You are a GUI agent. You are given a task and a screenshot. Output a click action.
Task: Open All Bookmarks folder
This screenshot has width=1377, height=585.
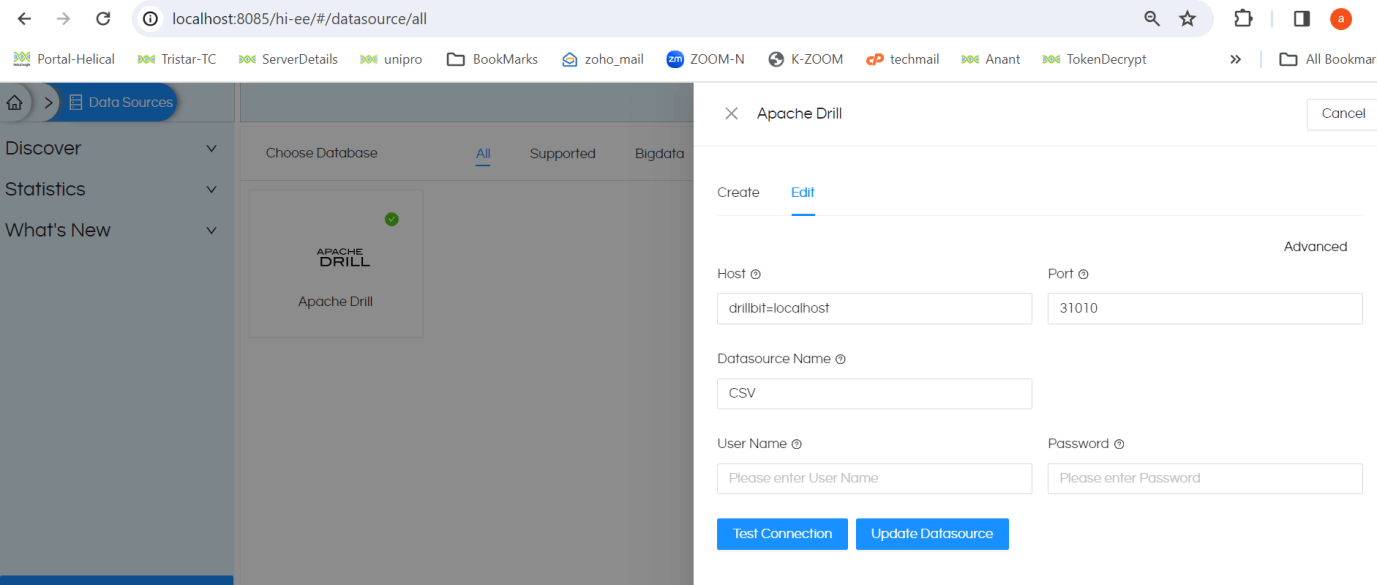1328,59
